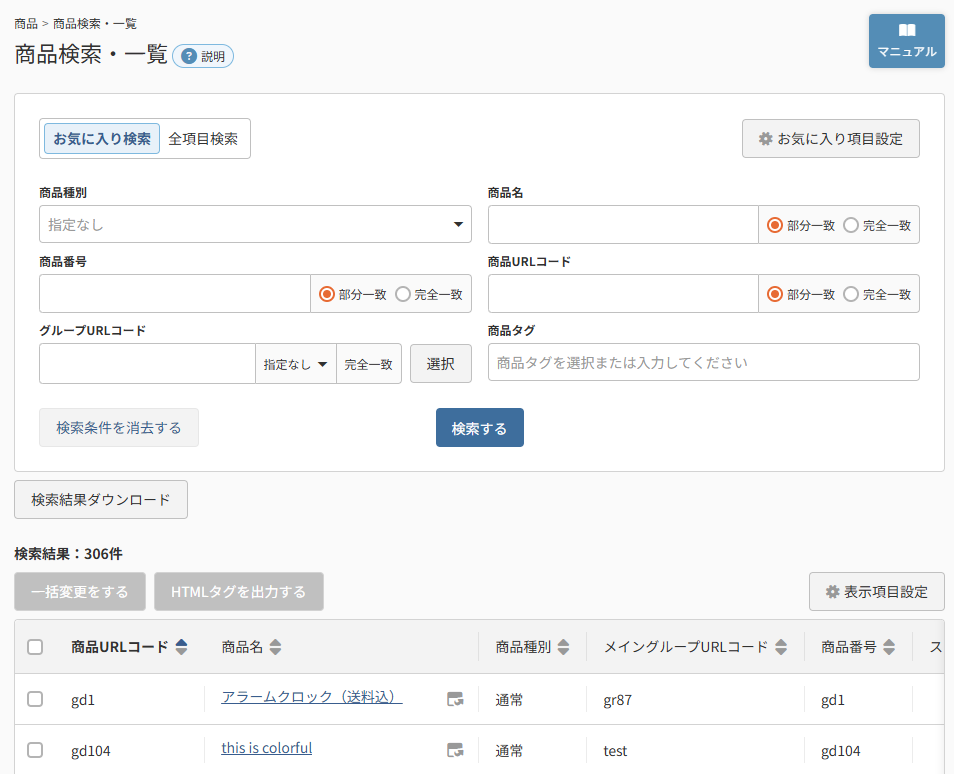This screenshot has height=774, width=954.
Task: Sort by メイングループURLコード column arrows
Action: click(x=781, y=647)
